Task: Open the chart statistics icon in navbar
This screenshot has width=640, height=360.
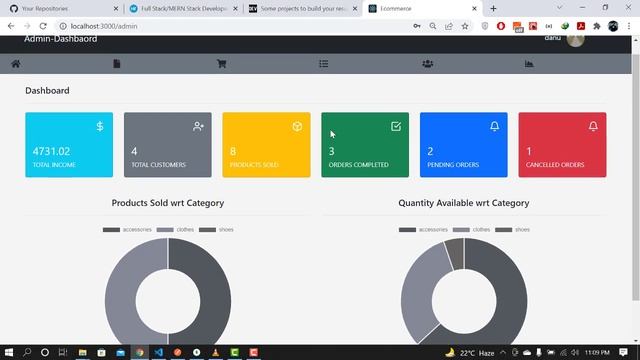Action: (529, 64)
